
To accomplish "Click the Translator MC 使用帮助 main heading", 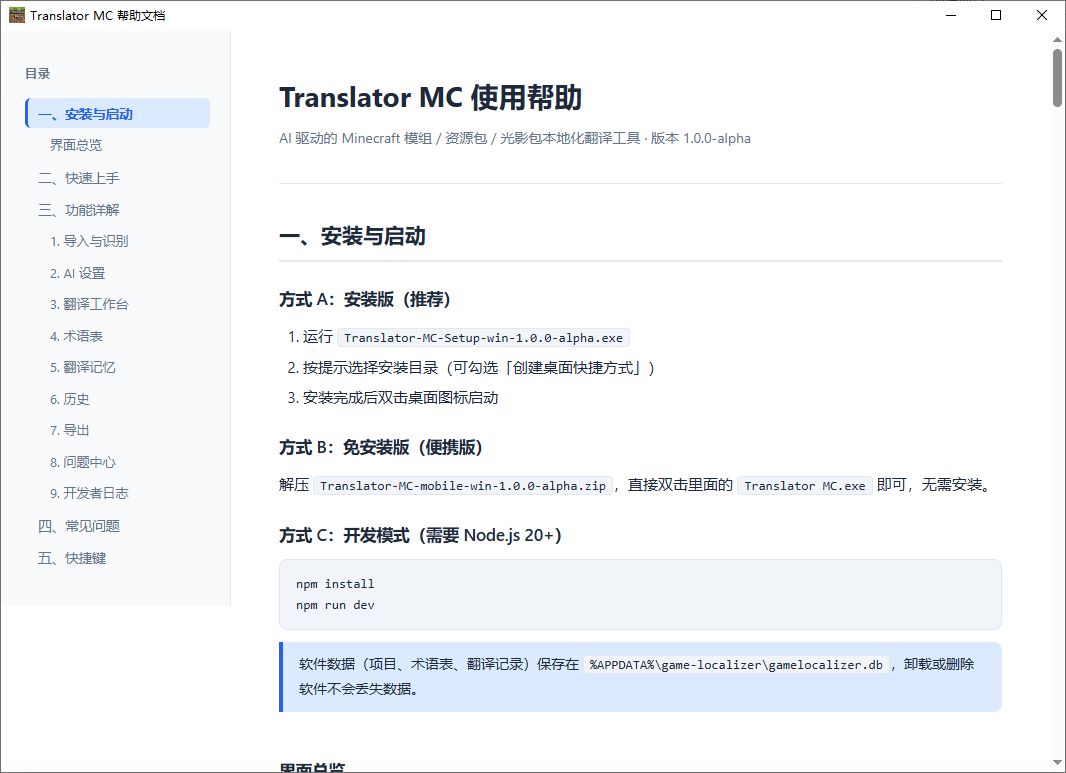I will 430,97.
